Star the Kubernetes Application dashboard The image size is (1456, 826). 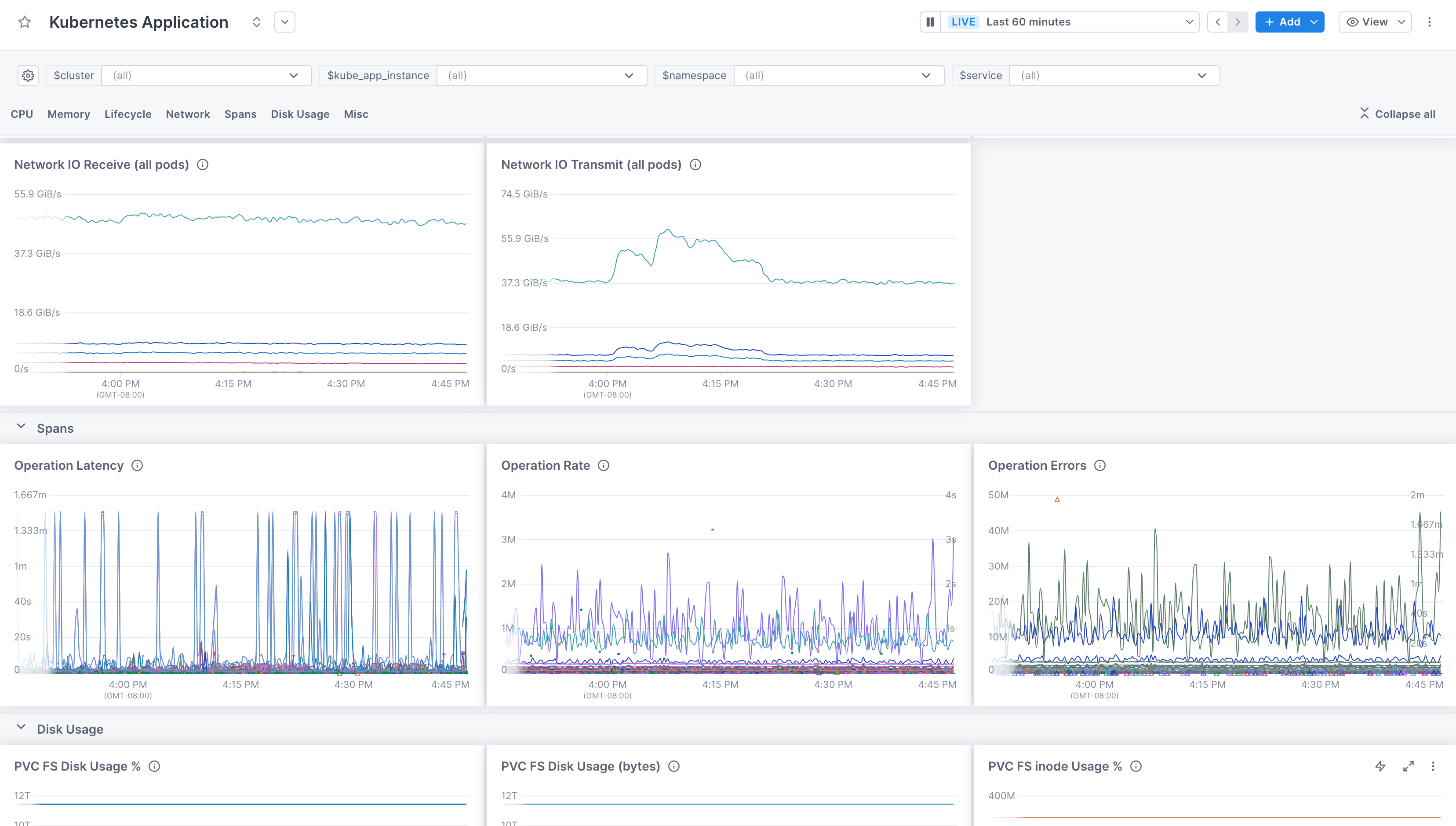[x=24, y=22]
